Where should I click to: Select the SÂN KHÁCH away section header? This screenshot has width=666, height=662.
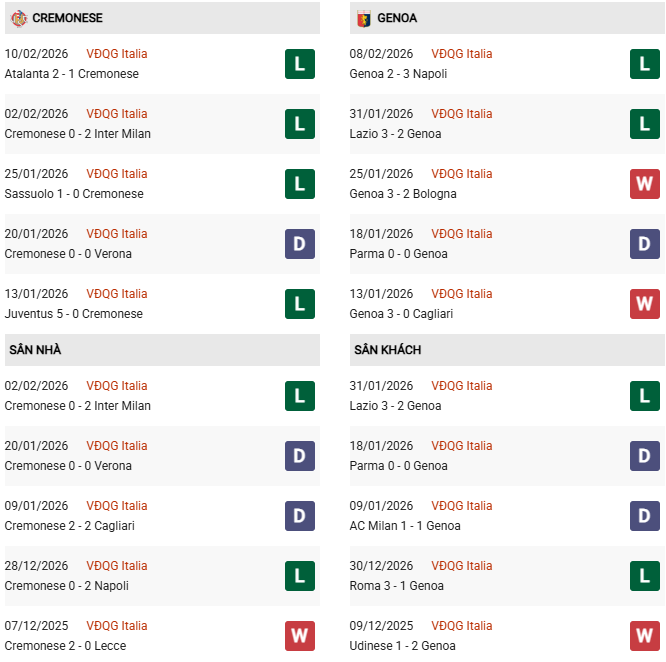pos(387,350)
